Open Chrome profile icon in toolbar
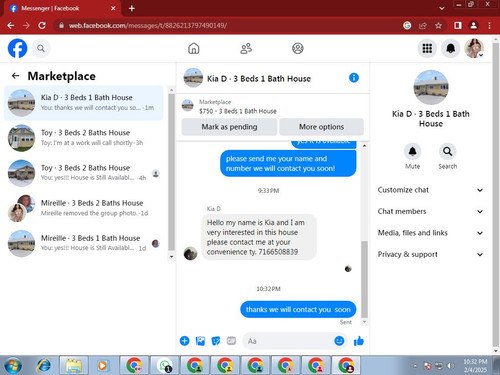This screenshot has height=375, width=500. point(473,25)
